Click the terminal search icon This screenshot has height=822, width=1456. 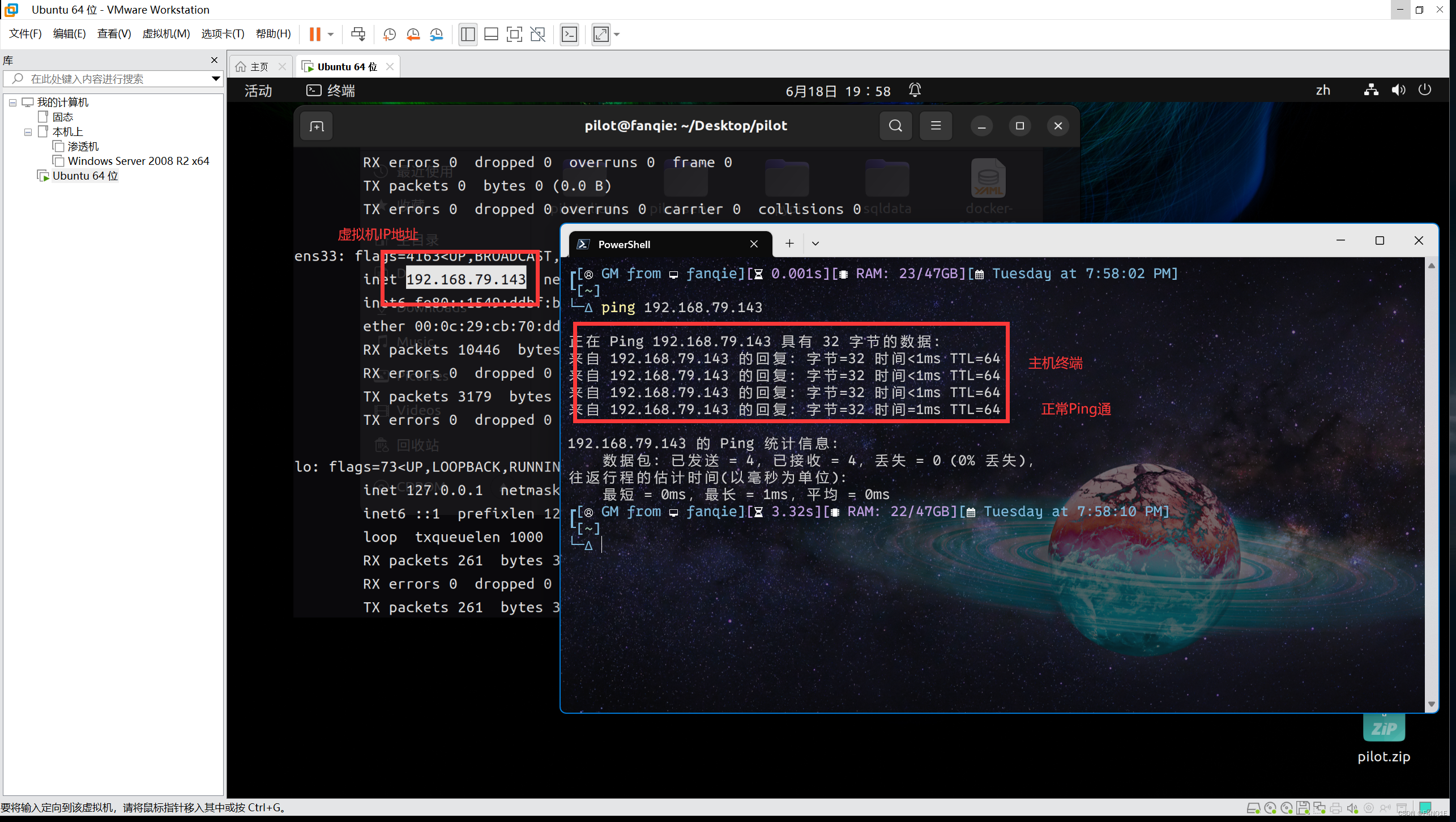pyautogui.click(x=895, y=126)
